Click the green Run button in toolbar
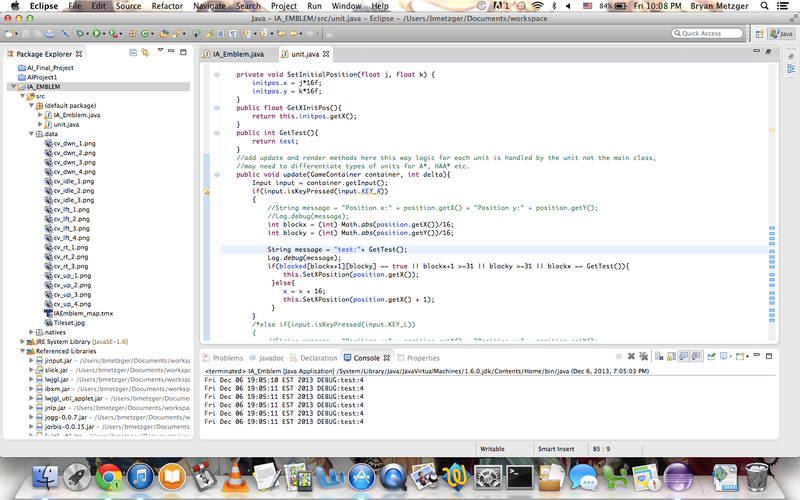800x500 pixels. [x=96, y=34]
